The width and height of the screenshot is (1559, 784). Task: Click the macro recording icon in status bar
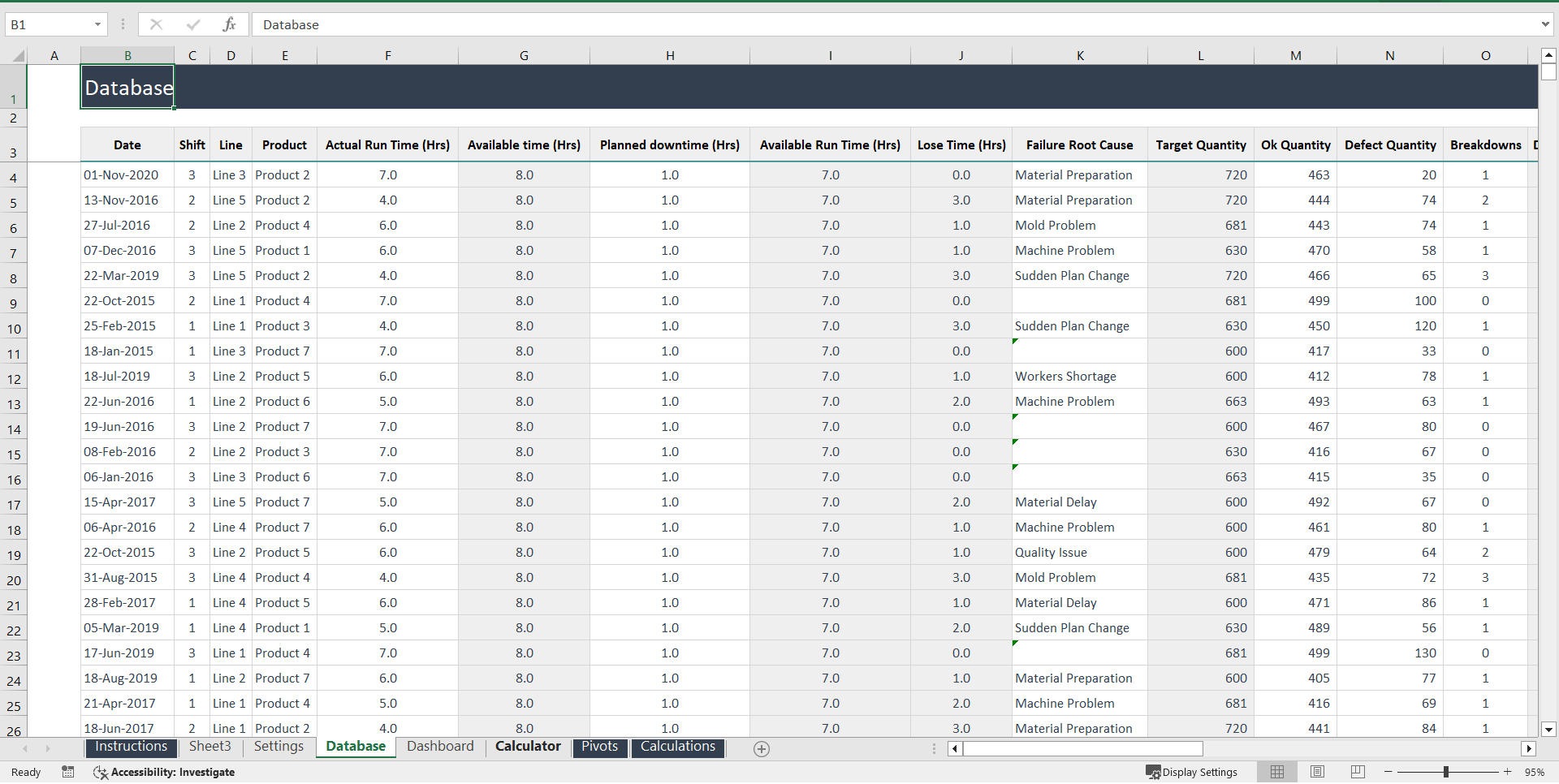pos(68,772)
